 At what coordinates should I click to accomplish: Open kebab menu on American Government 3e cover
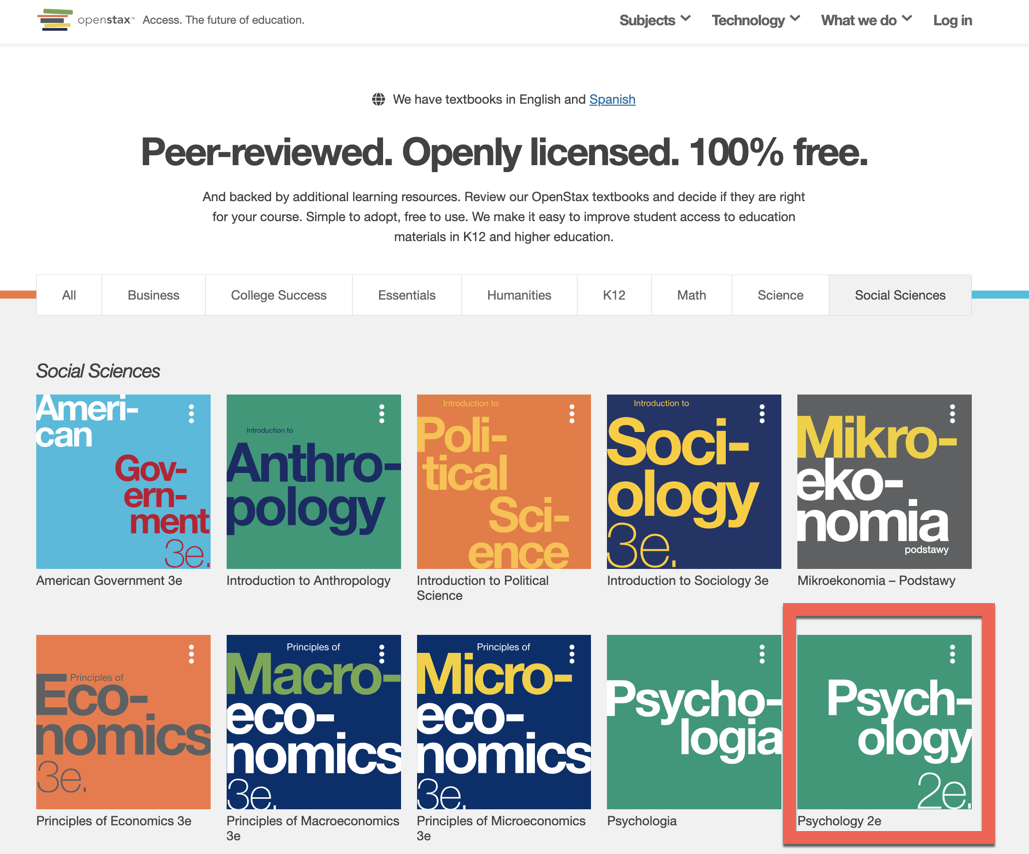pos(193,412)
